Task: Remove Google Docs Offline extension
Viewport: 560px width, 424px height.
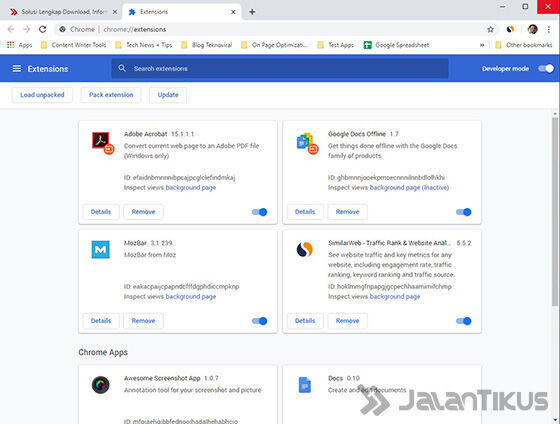Action: click(348, 211)
